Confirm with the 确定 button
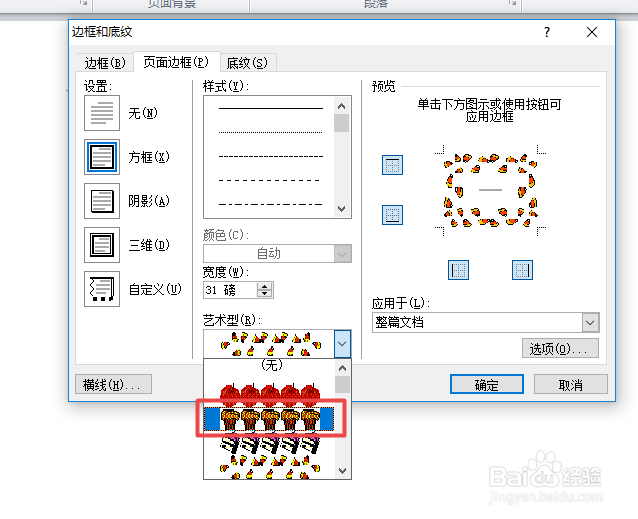This screenshot has width=638, height=519. point(487,384)
